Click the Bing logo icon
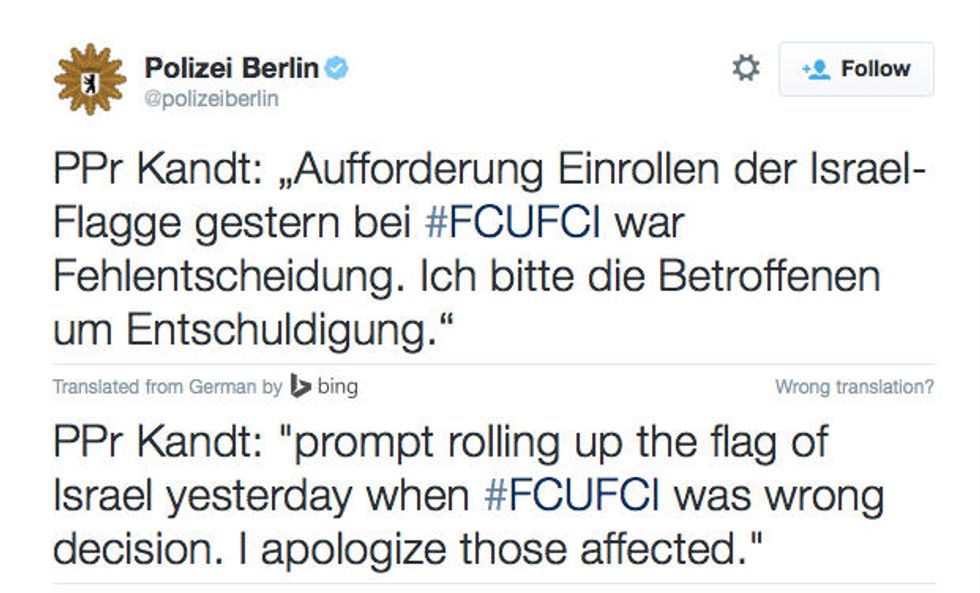Viewport: 980px width, 593px height. [x=300, y=386]
